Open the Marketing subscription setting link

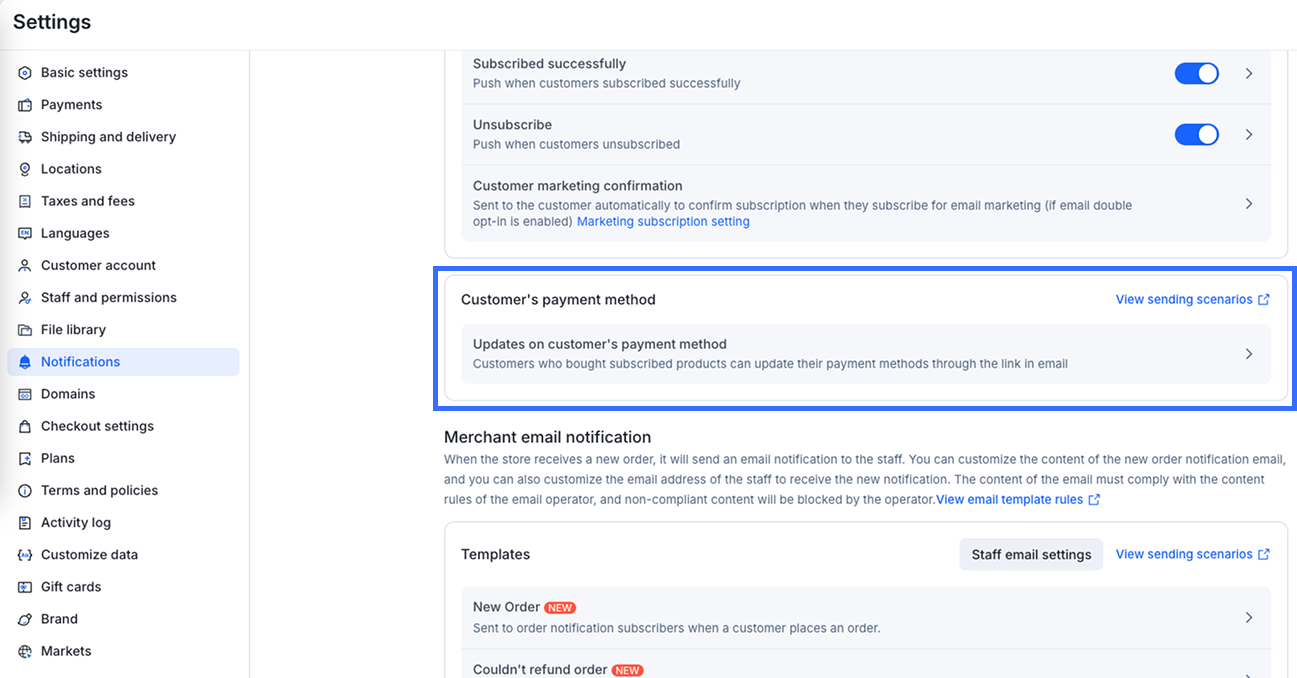pyautogui.click(x=663, y=222)
